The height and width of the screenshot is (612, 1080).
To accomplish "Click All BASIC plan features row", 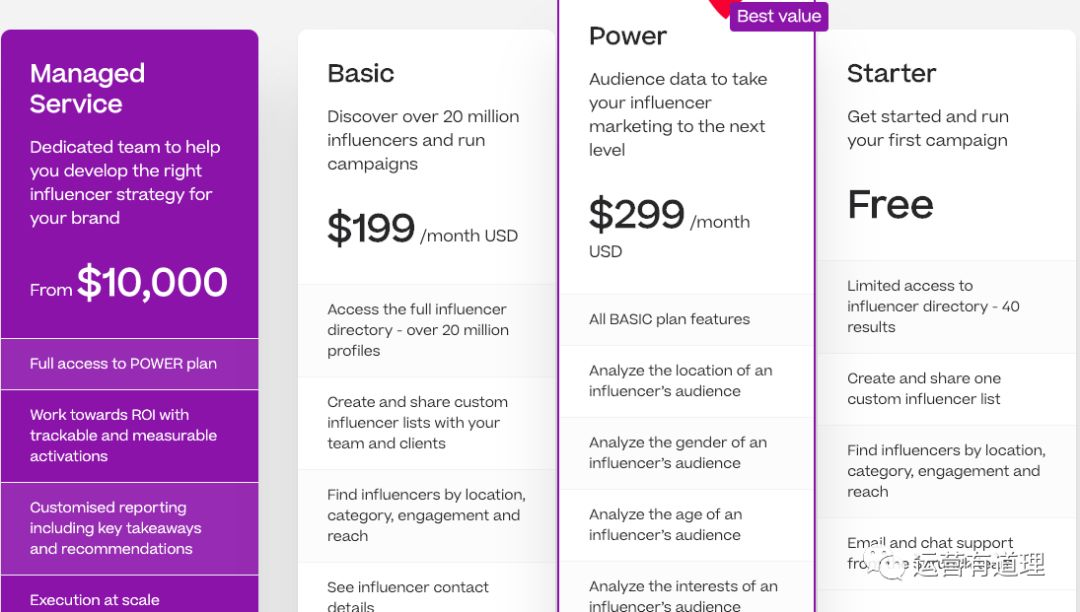I will [x=687, y=319].
